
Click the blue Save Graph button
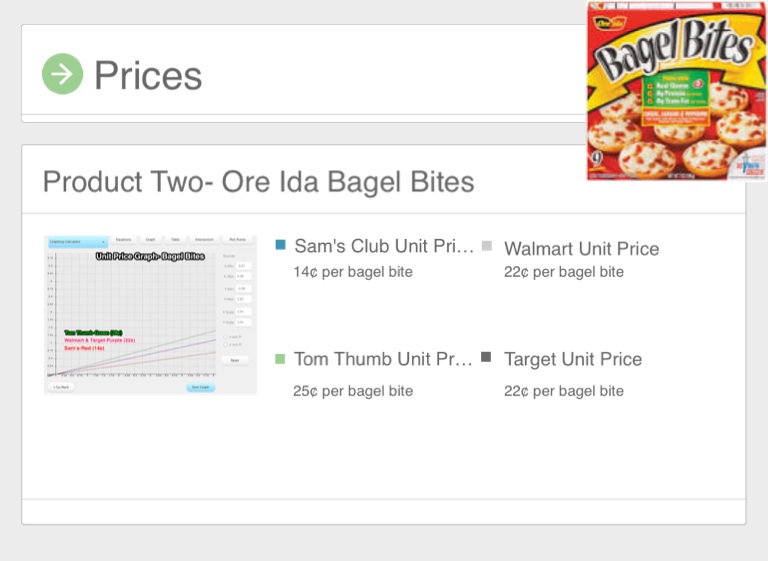(x=200, y=386)
